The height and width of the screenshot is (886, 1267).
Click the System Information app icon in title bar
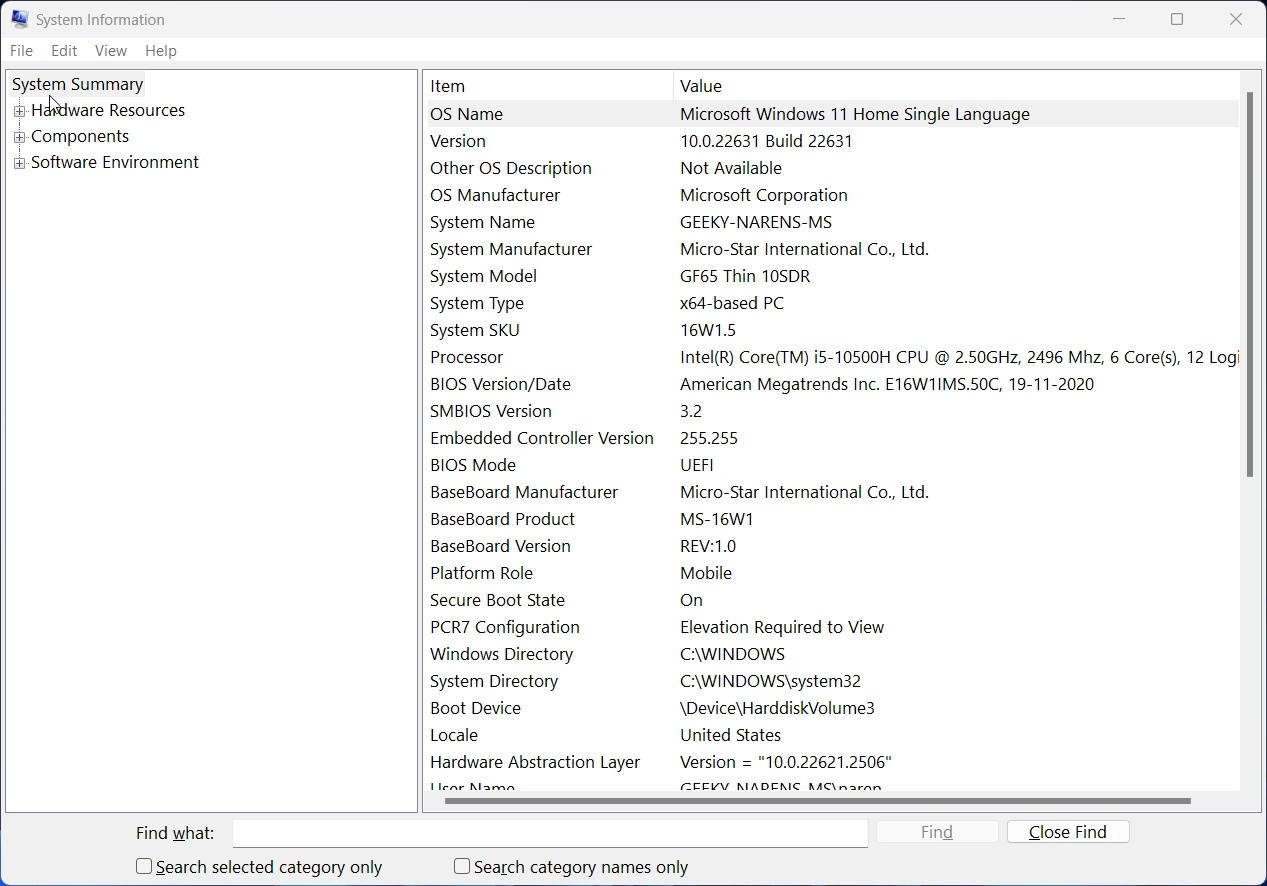coord(19,19)
